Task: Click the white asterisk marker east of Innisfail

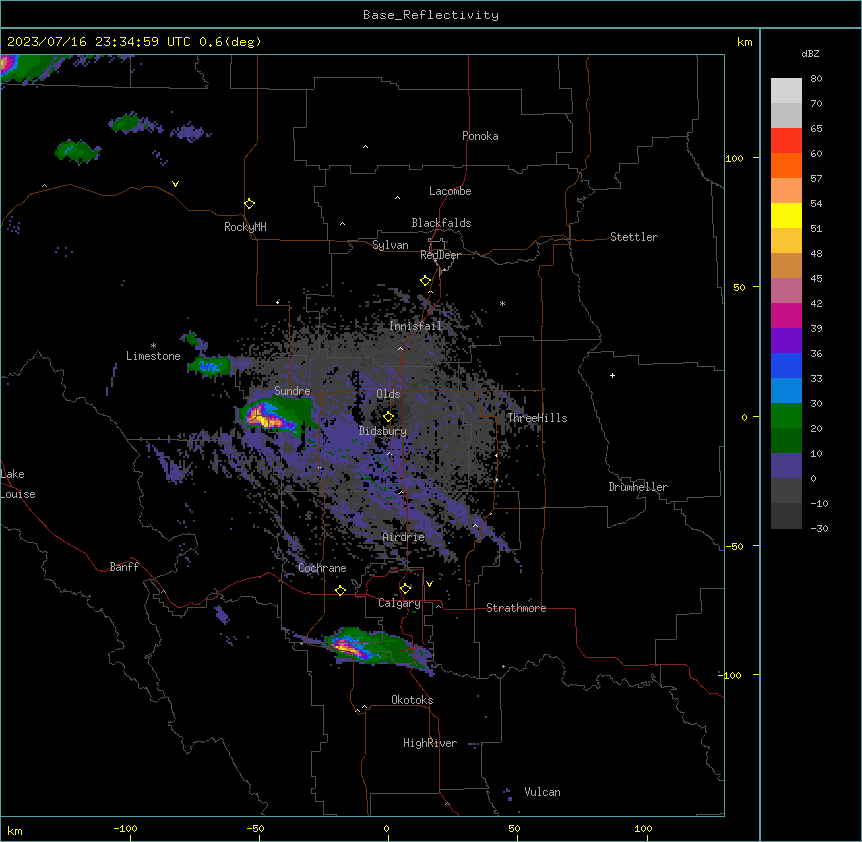Action: coord(502,304)
